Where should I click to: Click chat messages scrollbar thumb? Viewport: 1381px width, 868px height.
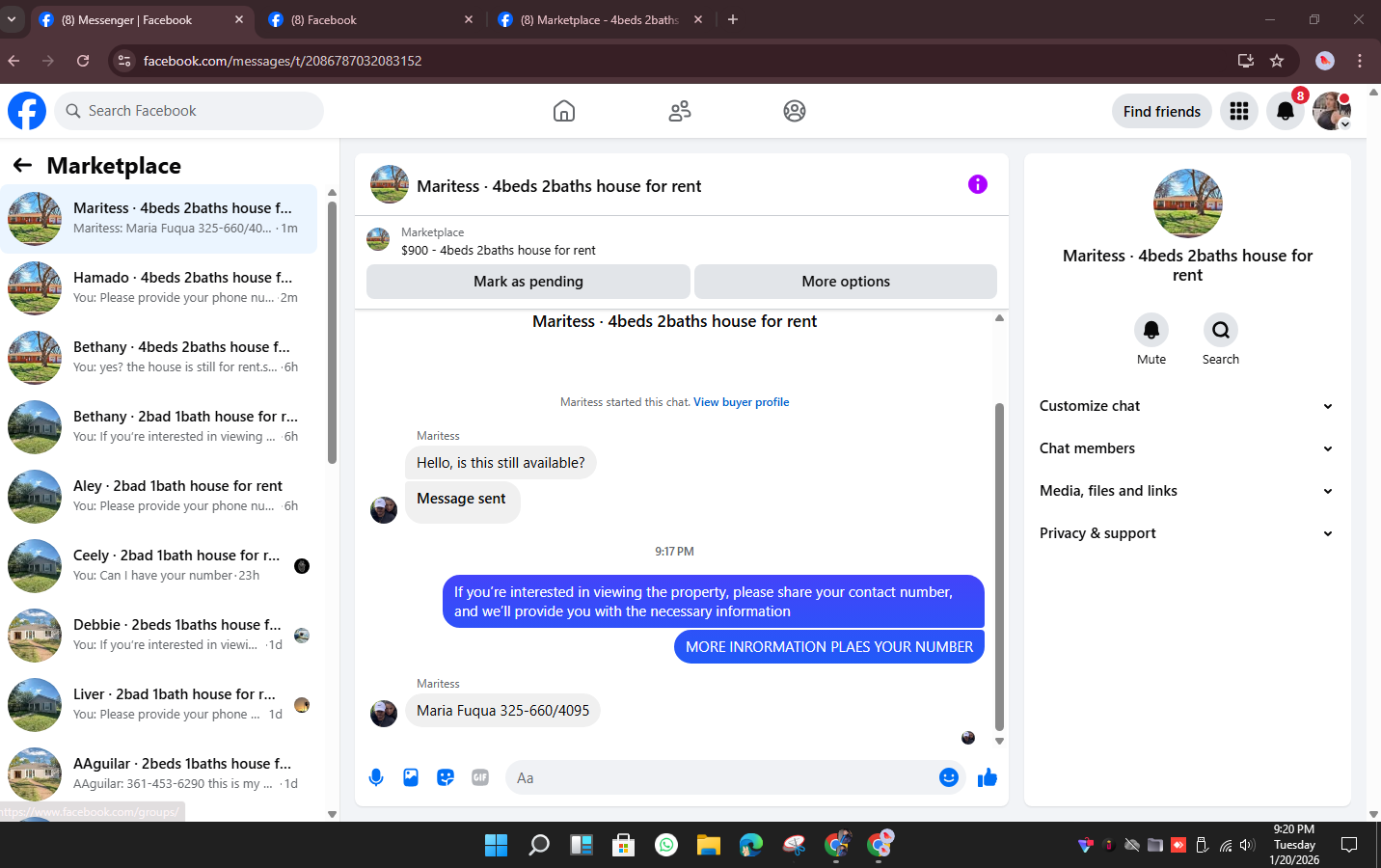click(999, 567)
